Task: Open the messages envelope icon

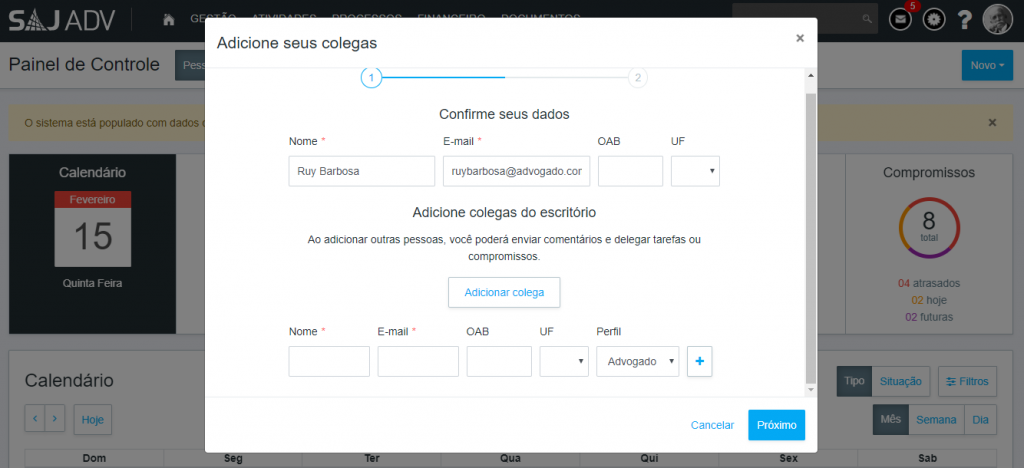Action: (901, 20)
